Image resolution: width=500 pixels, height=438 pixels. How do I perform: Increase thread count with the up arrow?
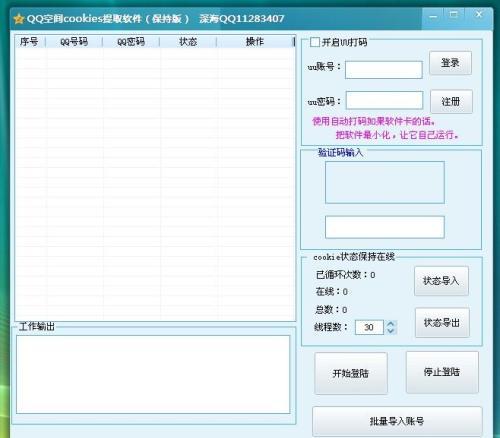(x=391, y=324)
